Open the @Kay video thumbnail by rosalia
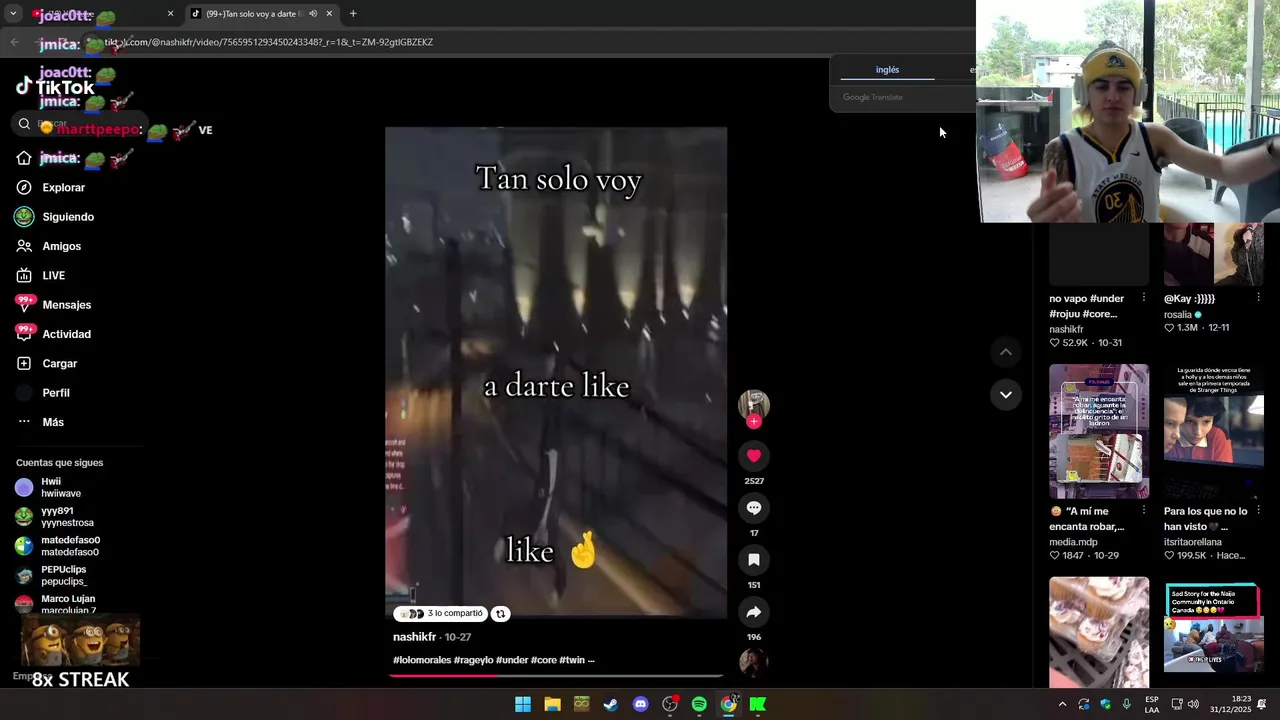Screen dimensions: 1280x720 1213,254
